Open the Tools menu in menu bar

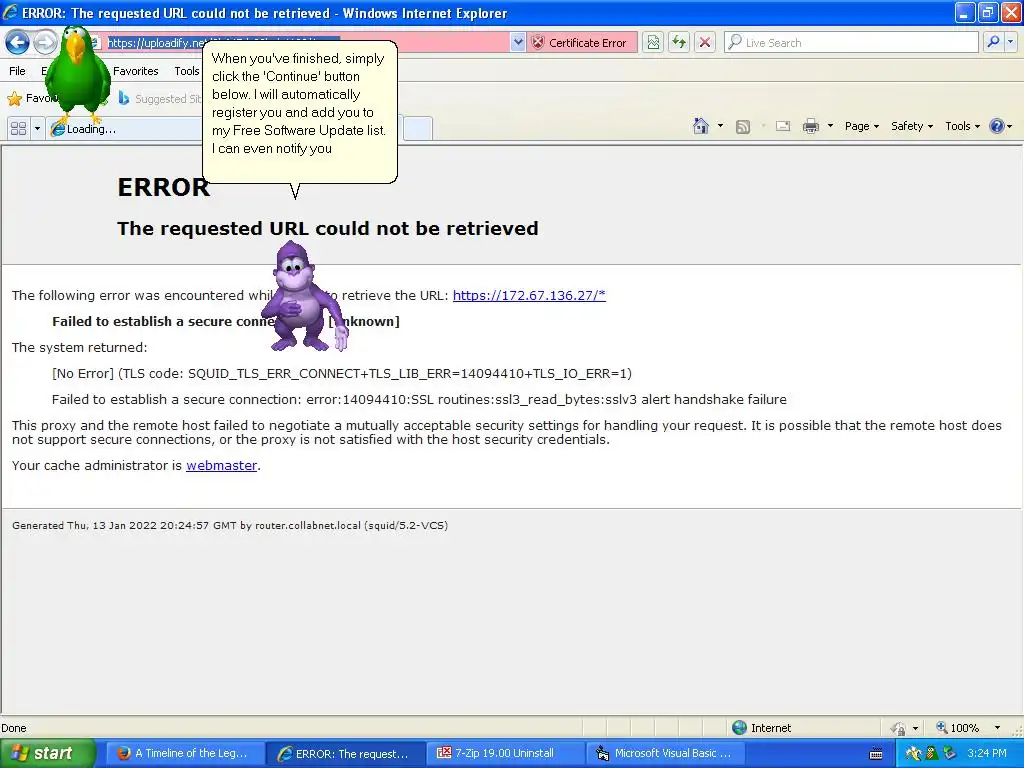click(187, 71)
